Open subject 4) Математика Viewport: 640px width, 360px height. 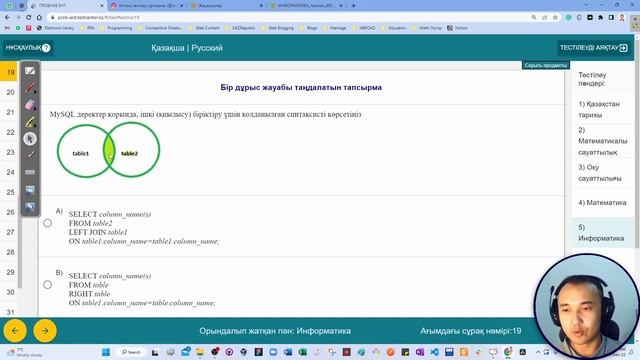pyautogui.click(x=602, y=202)
